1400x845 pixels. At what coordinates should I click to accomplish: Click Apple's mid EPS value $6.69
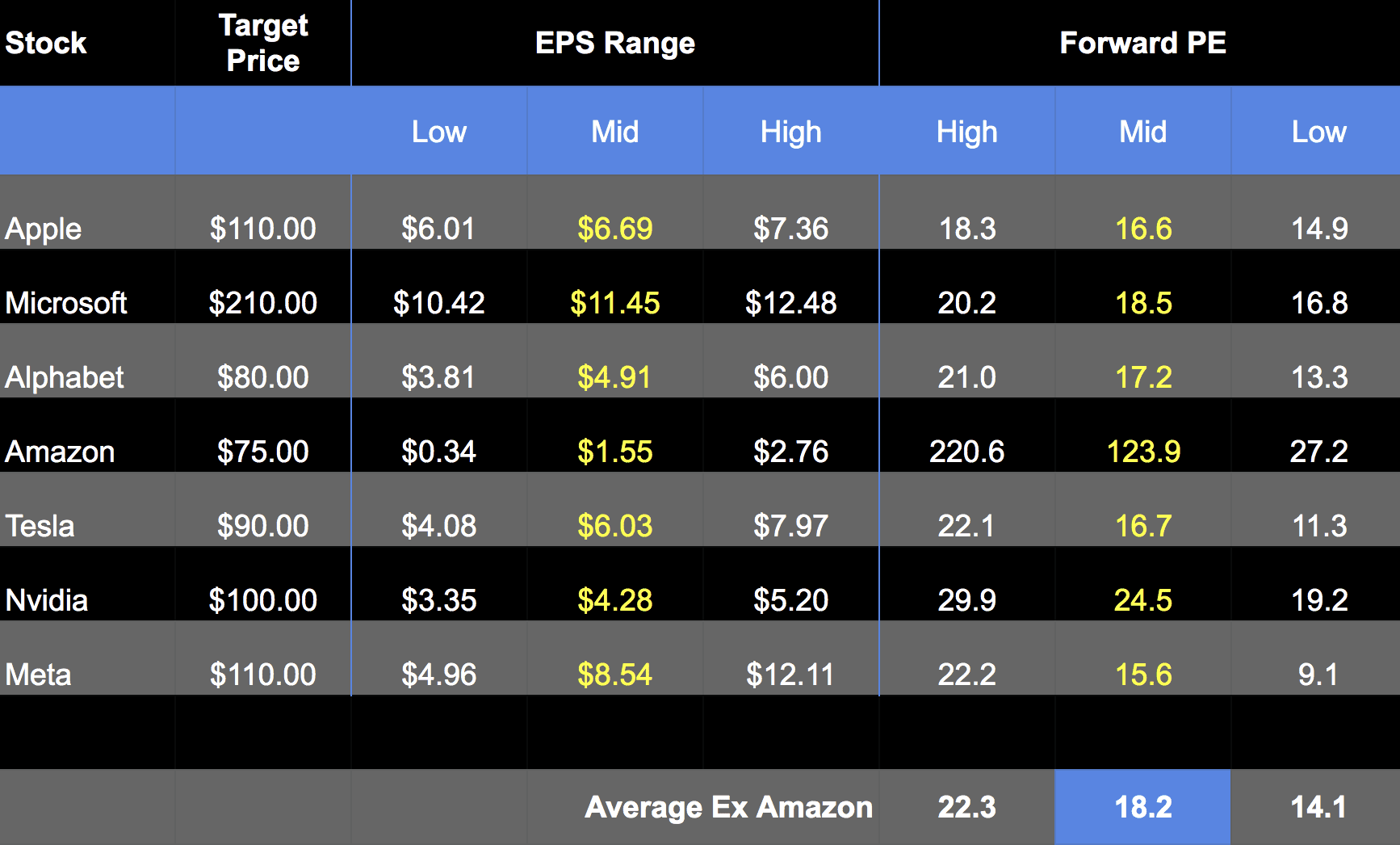[614, 229]
